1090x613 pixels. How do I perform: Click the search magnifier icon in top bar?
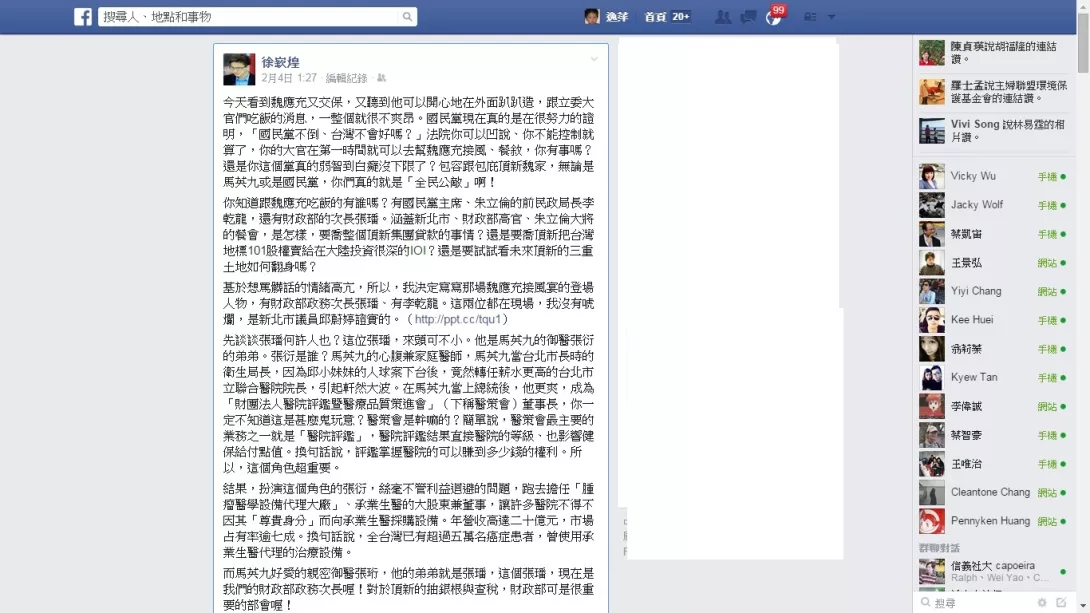[x=407, y=17]
